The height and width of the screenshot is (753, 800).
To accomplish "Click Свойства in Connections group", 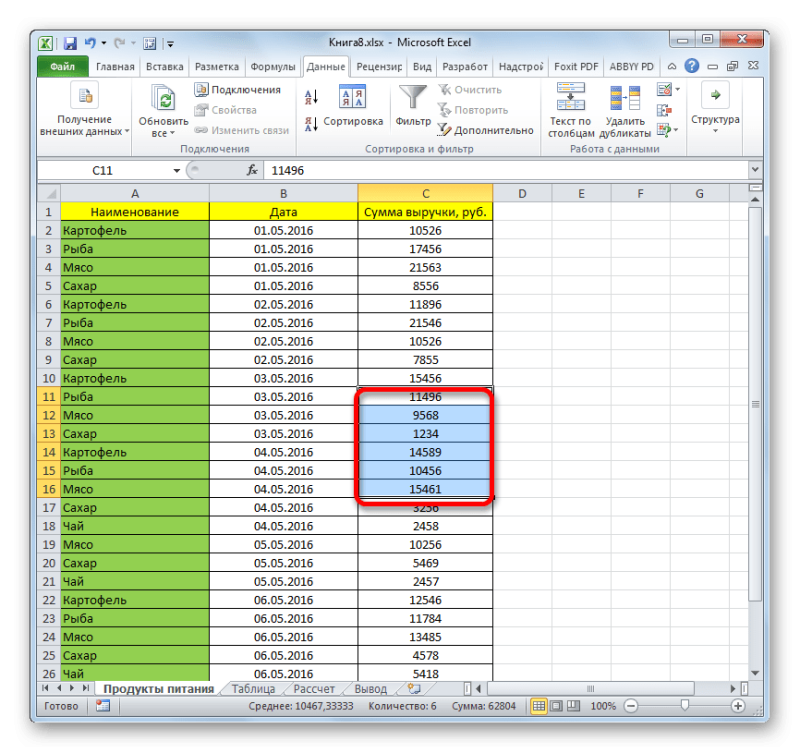I will [226, 110].
